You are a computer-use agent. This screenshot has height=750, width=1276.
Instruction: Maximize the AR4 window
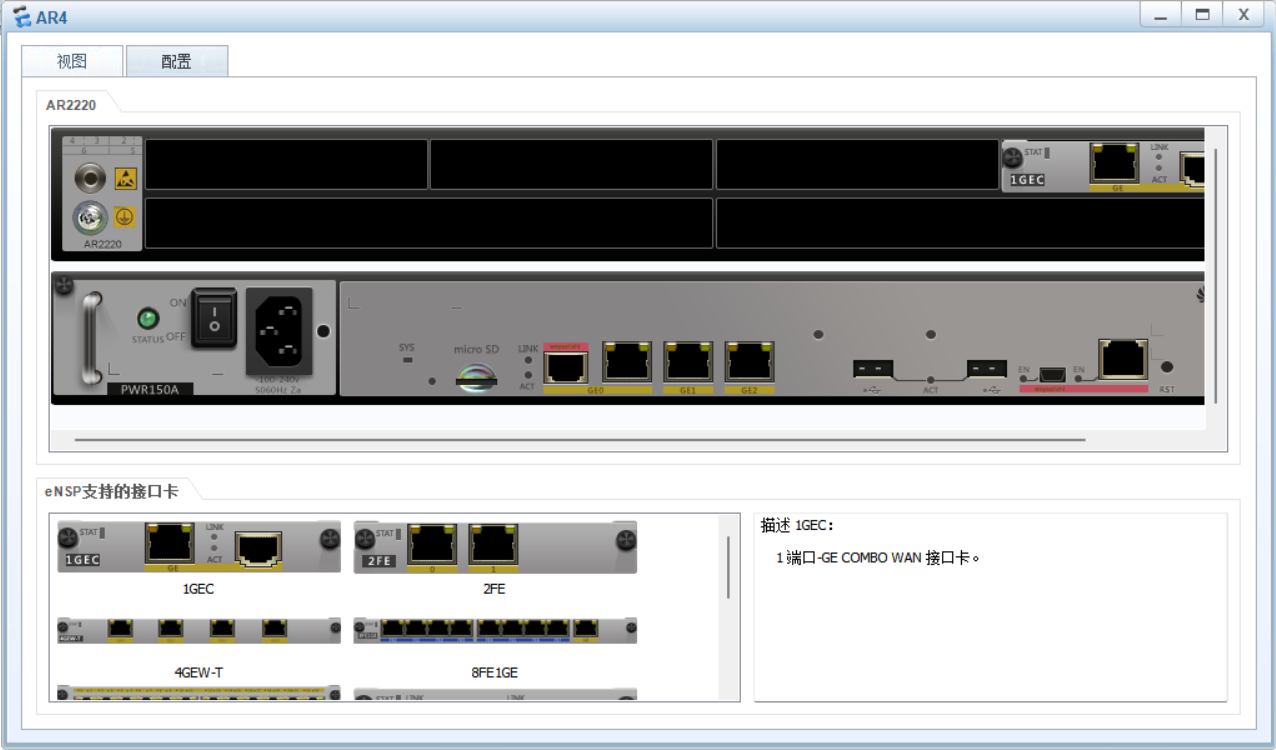(x=1202, y=14)
